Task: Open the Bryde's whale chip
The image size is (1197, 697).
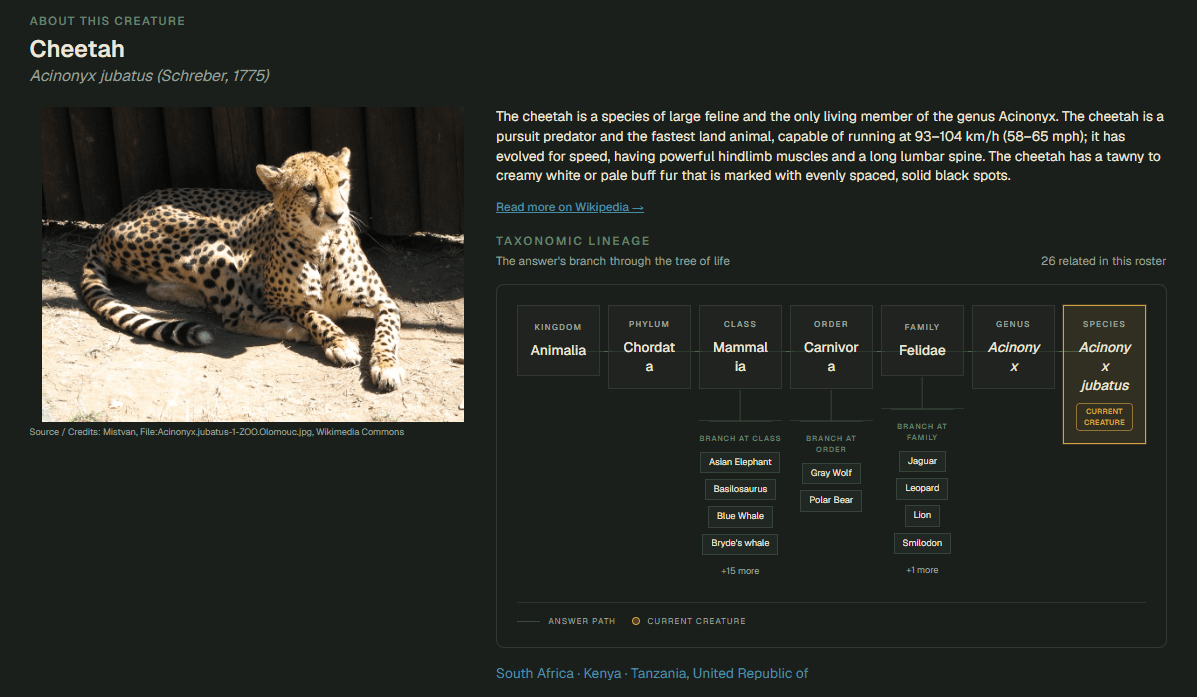Action: (740, 544)
